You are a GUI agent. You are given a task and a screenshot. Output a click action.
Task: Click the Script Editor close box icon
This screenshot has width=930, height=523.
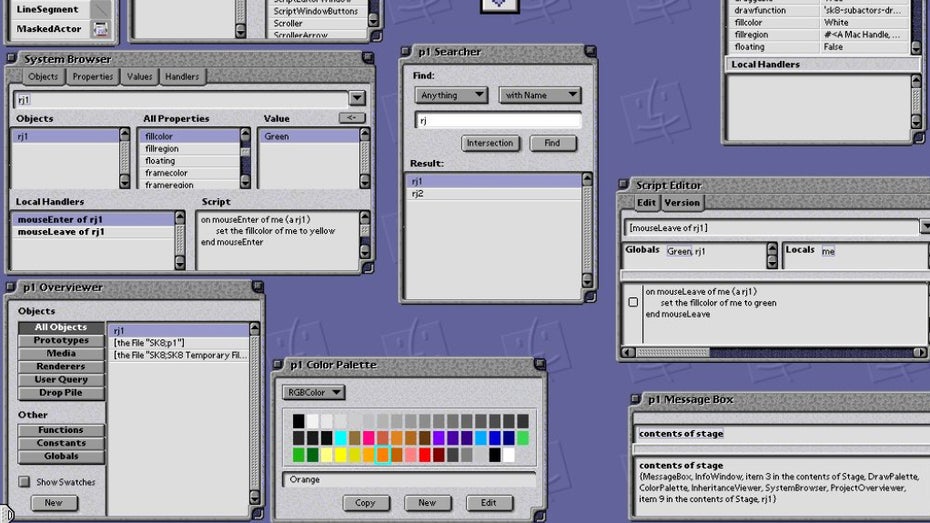coord(624,185)
